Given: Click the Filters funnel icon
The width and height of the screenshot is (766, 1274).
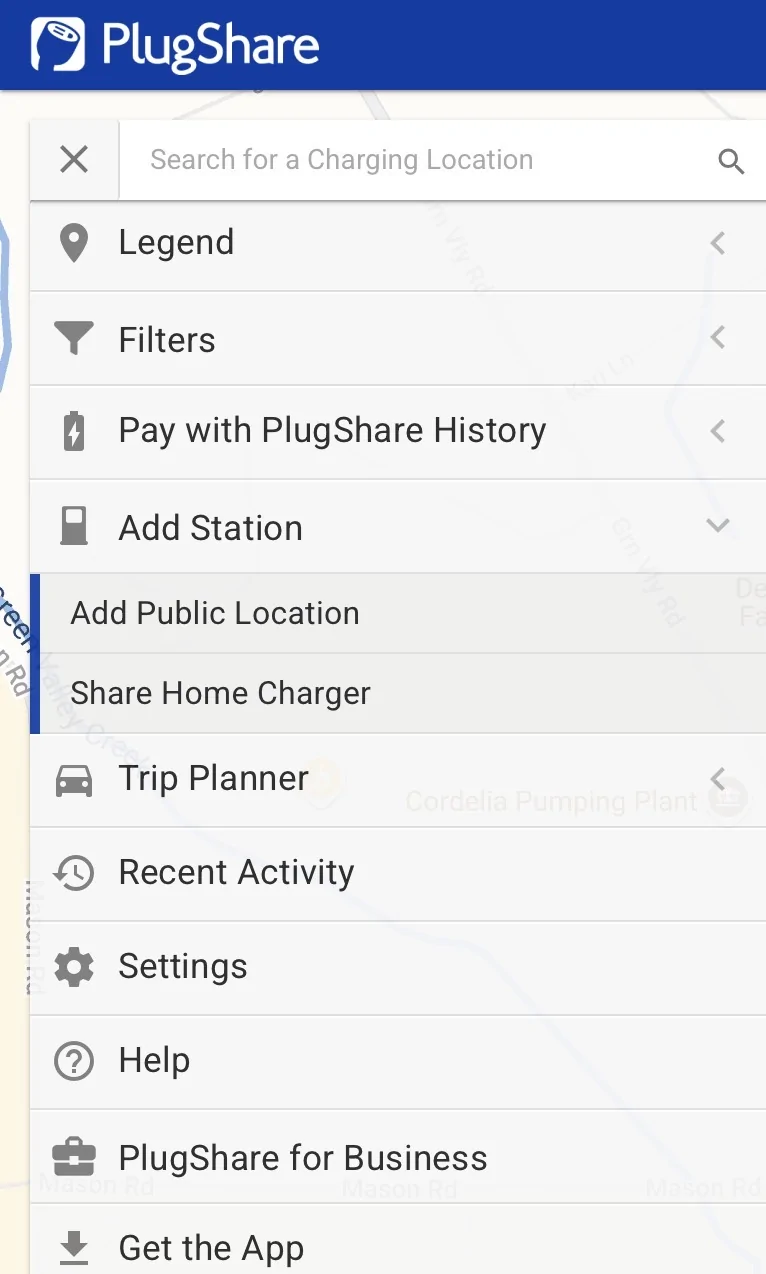Looking at the screenshot, I should point(74,339).
